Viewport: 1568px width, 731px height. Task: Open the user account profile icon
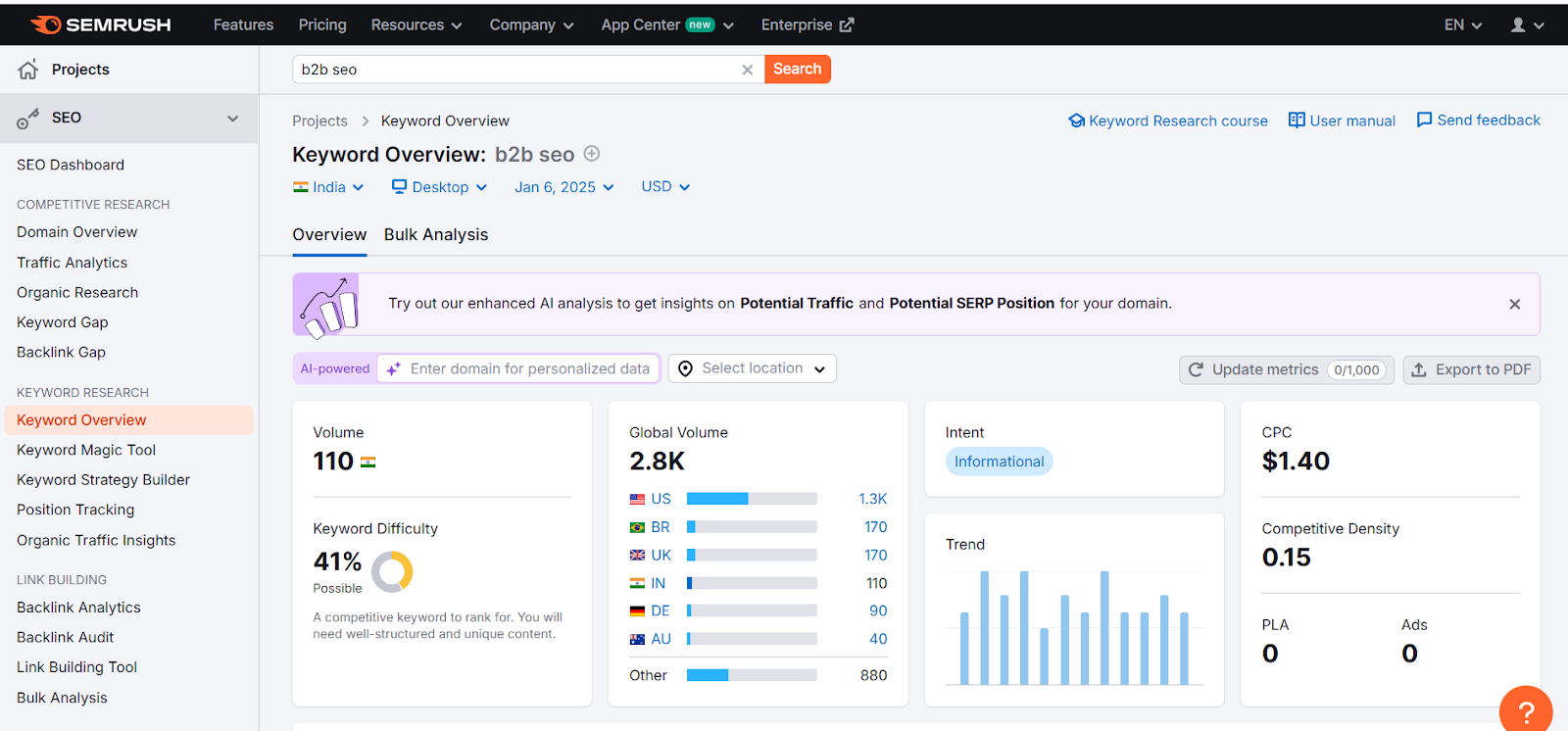pyautogui.click(x=1518, y=25)
